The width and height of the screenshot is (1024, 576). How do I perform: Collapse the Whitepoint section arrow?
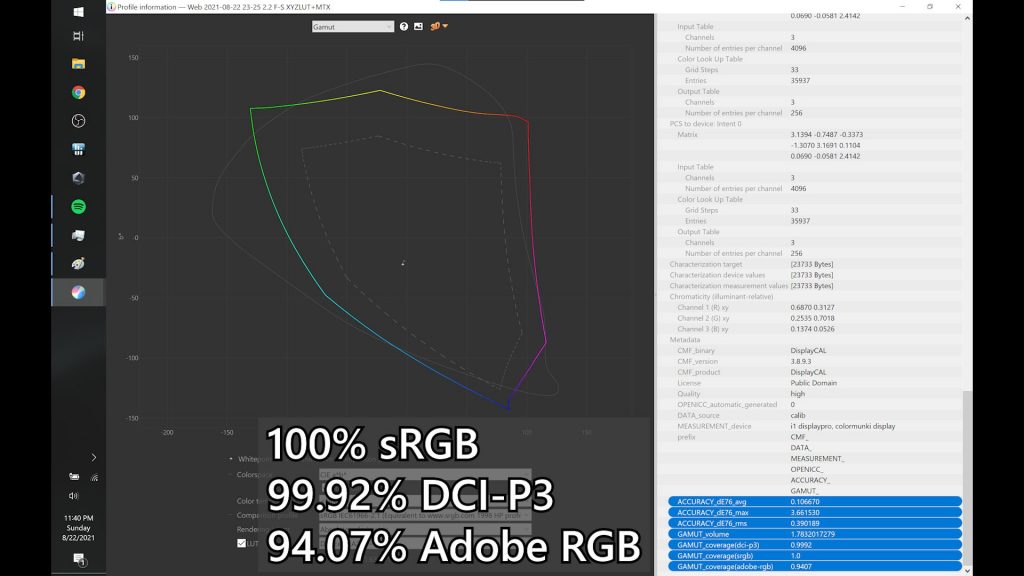coord(231,458)
